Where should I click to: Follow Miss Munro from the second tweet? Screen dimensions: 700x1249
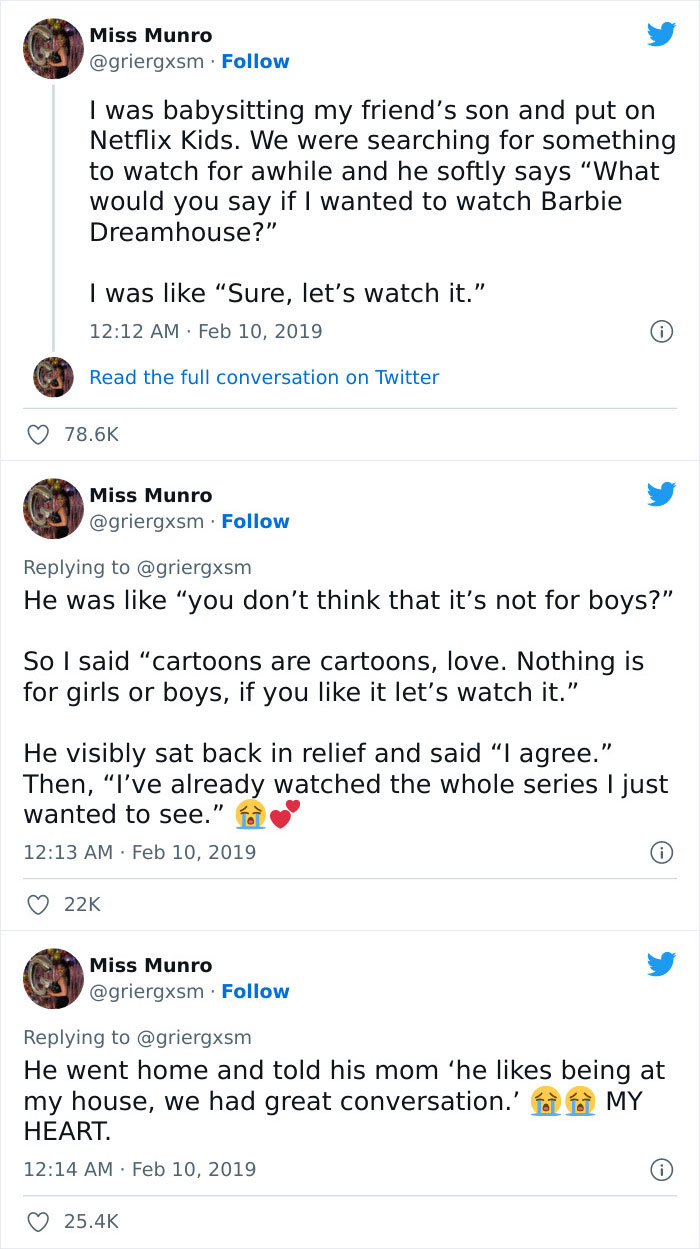(x=255, y=520)
